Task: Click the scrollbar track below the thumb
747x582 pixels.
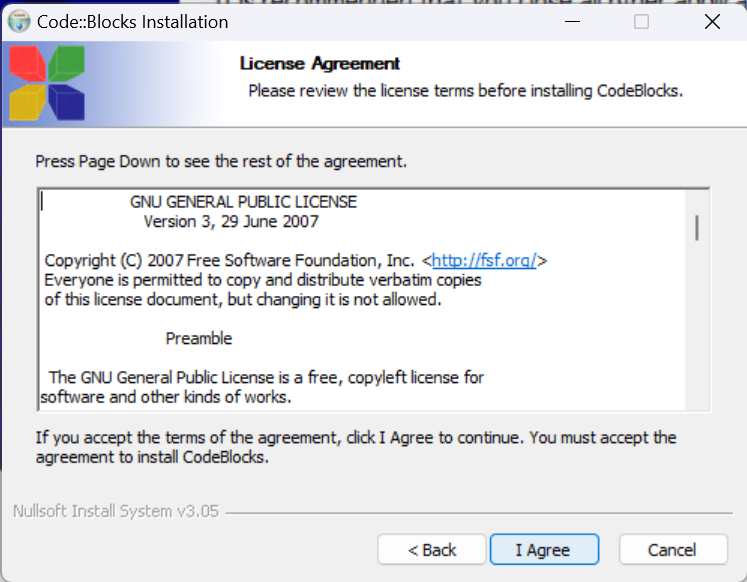Action: 697,324
